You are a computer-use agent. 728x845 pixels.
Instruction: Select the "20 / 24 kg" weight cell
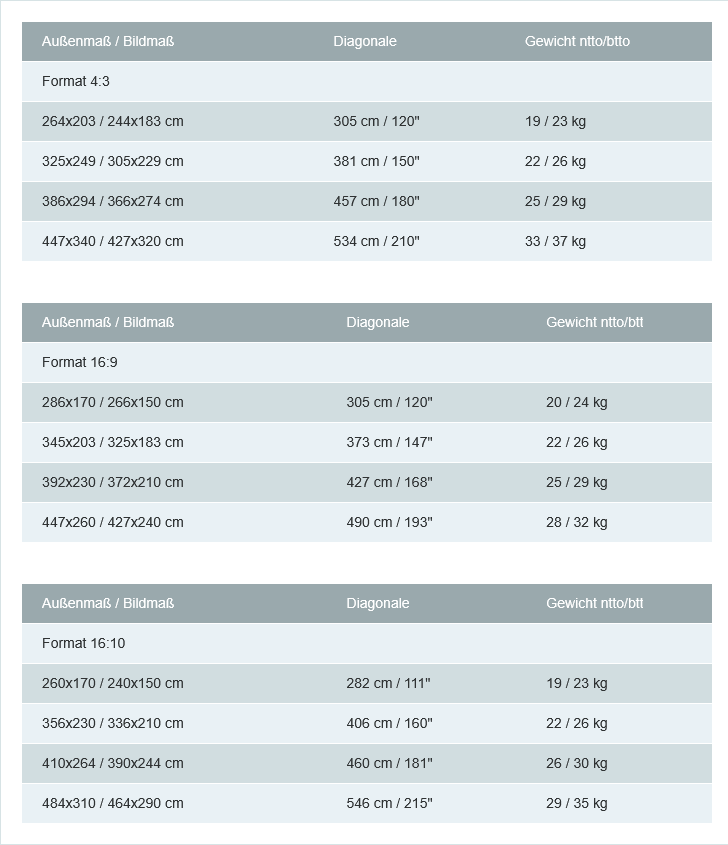pos(576,402)
